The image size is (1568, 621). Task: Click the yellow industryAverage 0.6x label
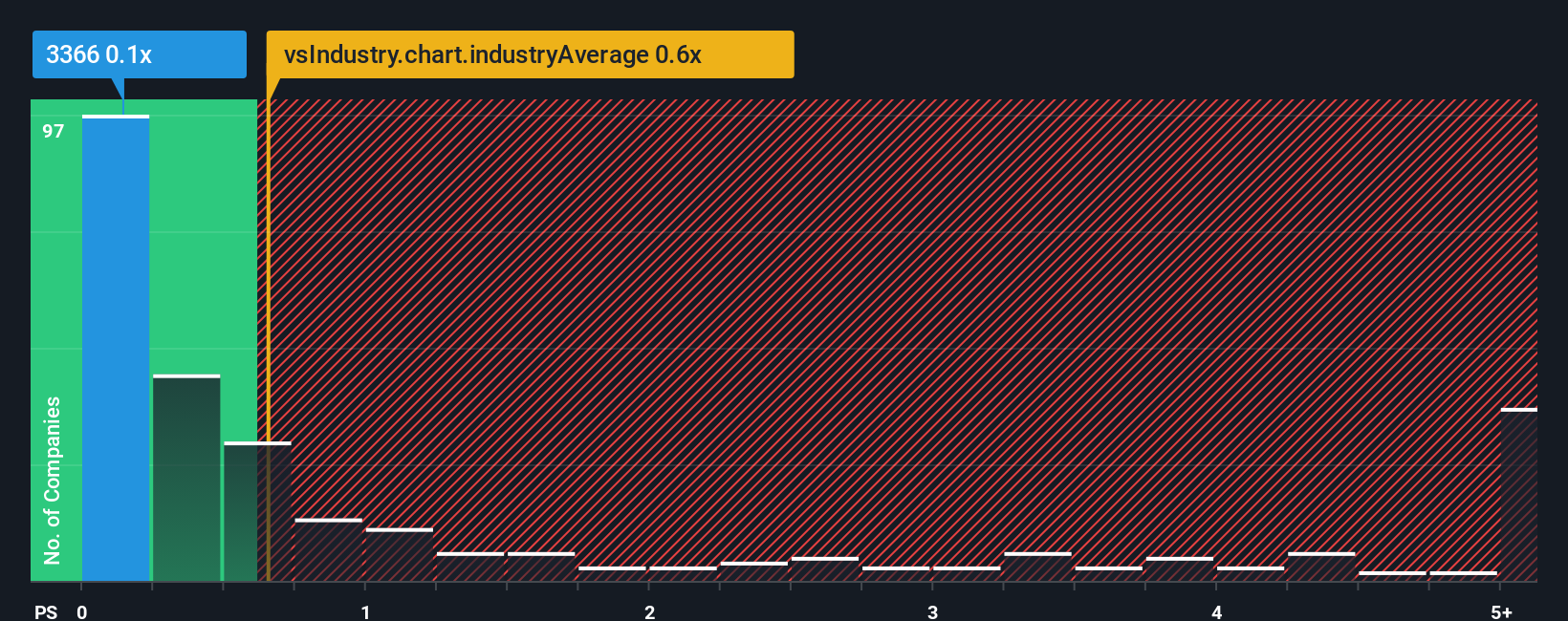[530, 54]
